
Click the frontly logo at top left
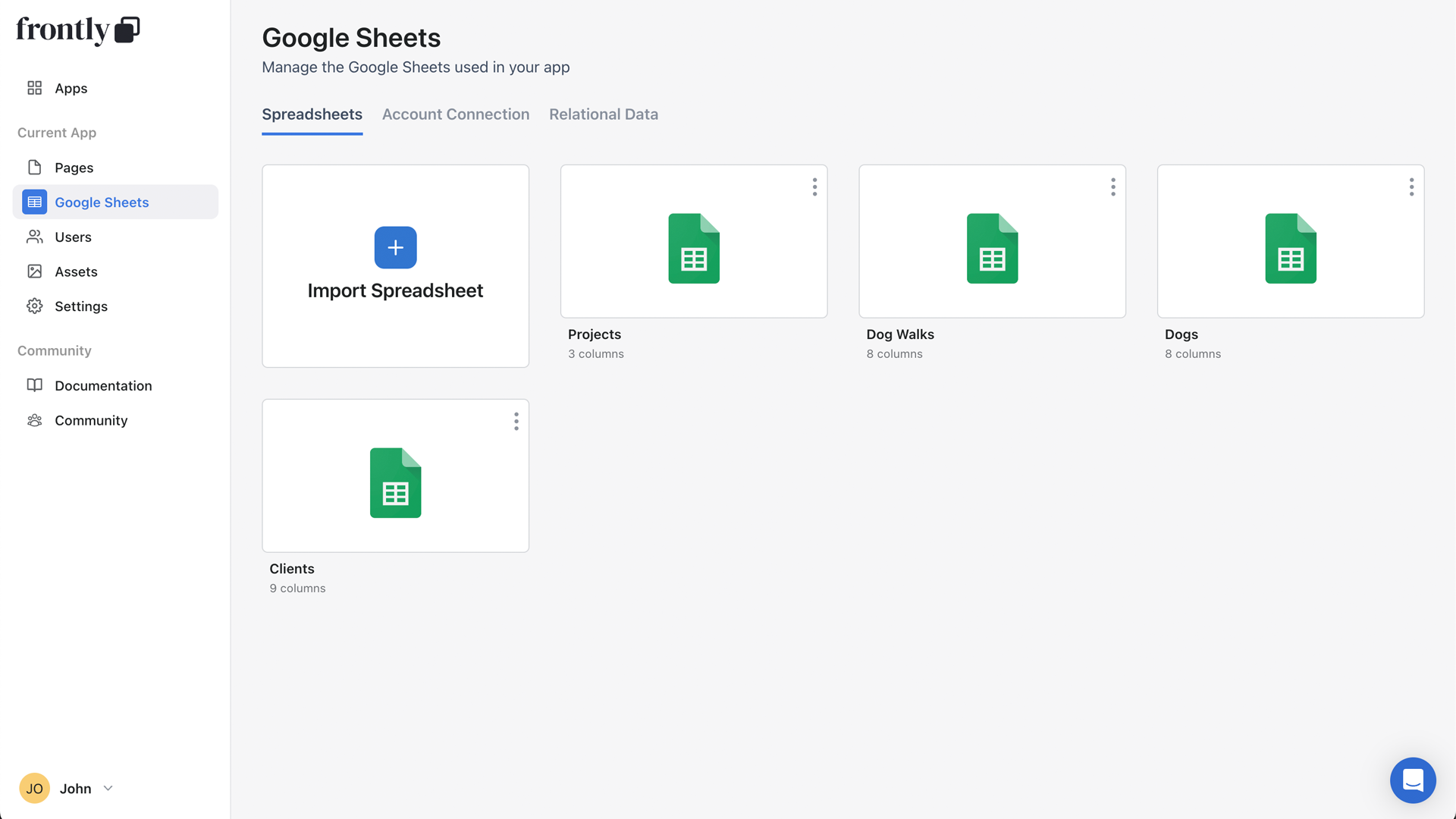77,30
